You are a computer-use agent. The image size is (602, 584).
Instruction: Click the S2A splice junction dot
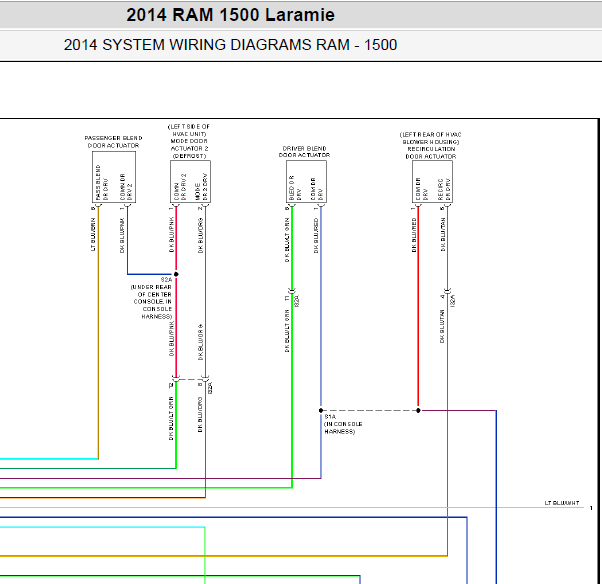(x=176, y=274)
